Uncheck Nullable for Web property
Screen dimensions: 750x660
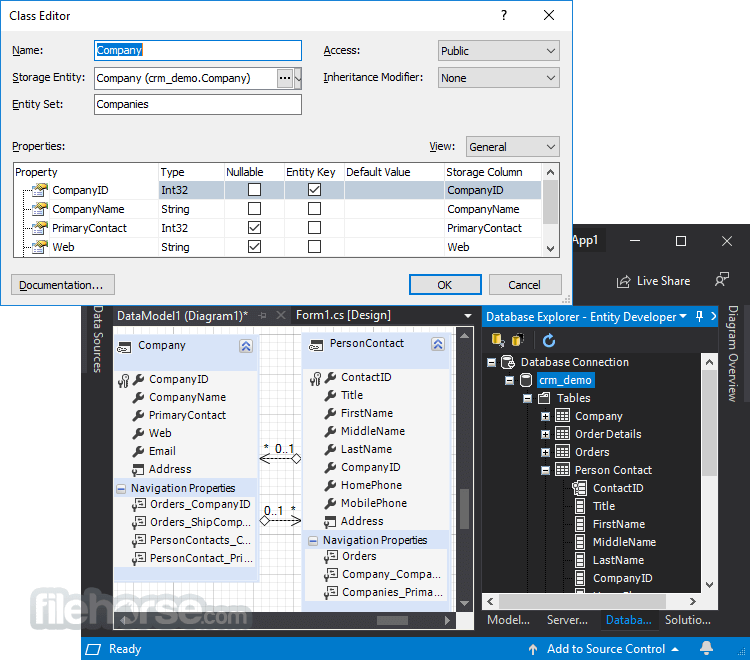(254, 247)
